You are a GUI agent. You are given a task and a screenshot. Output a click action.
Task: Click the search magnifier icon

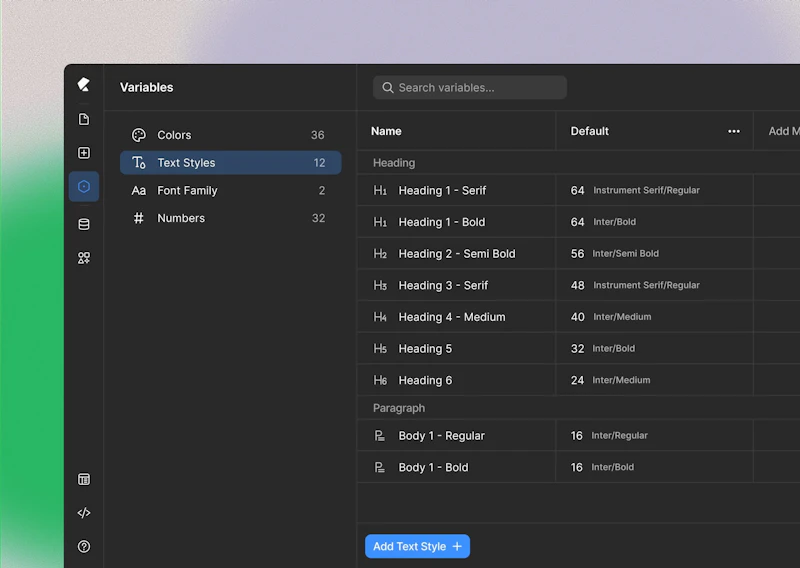coord(388,88)
